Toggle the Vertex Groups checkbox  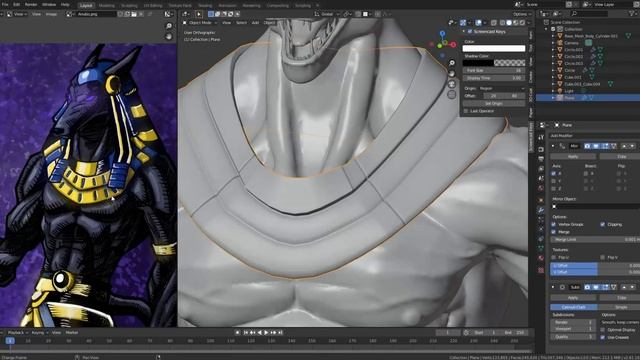554,224
